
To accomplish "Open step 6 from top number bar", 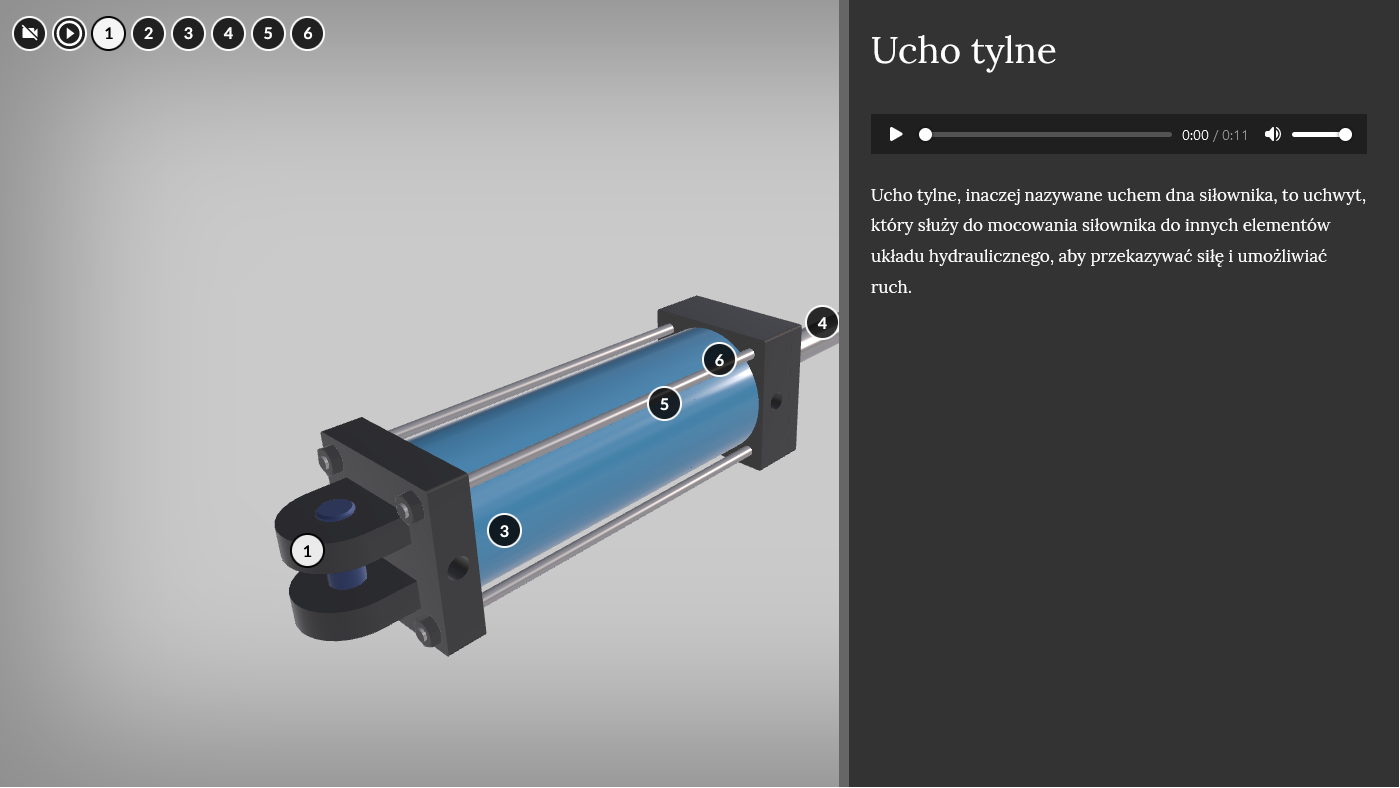I will (308, 34).
